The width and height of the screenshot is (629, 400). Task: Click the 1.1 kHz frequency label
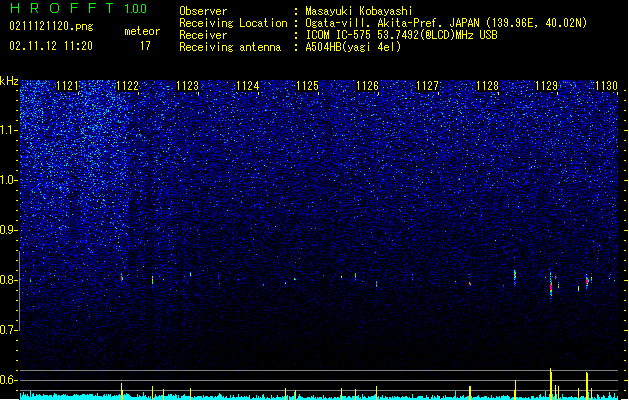tap(9, 130)
